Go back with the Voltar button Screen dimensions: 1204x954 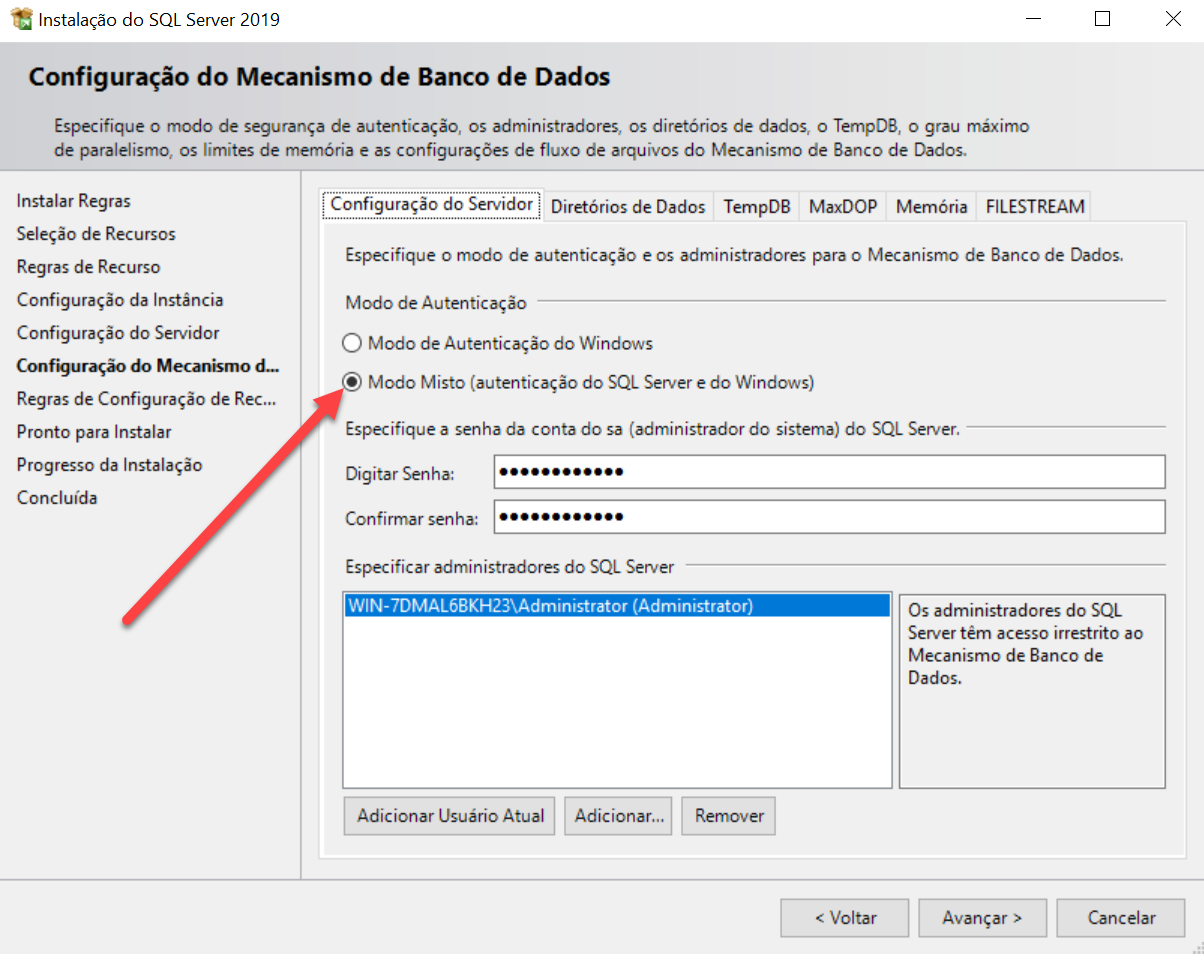pos(844,918)
